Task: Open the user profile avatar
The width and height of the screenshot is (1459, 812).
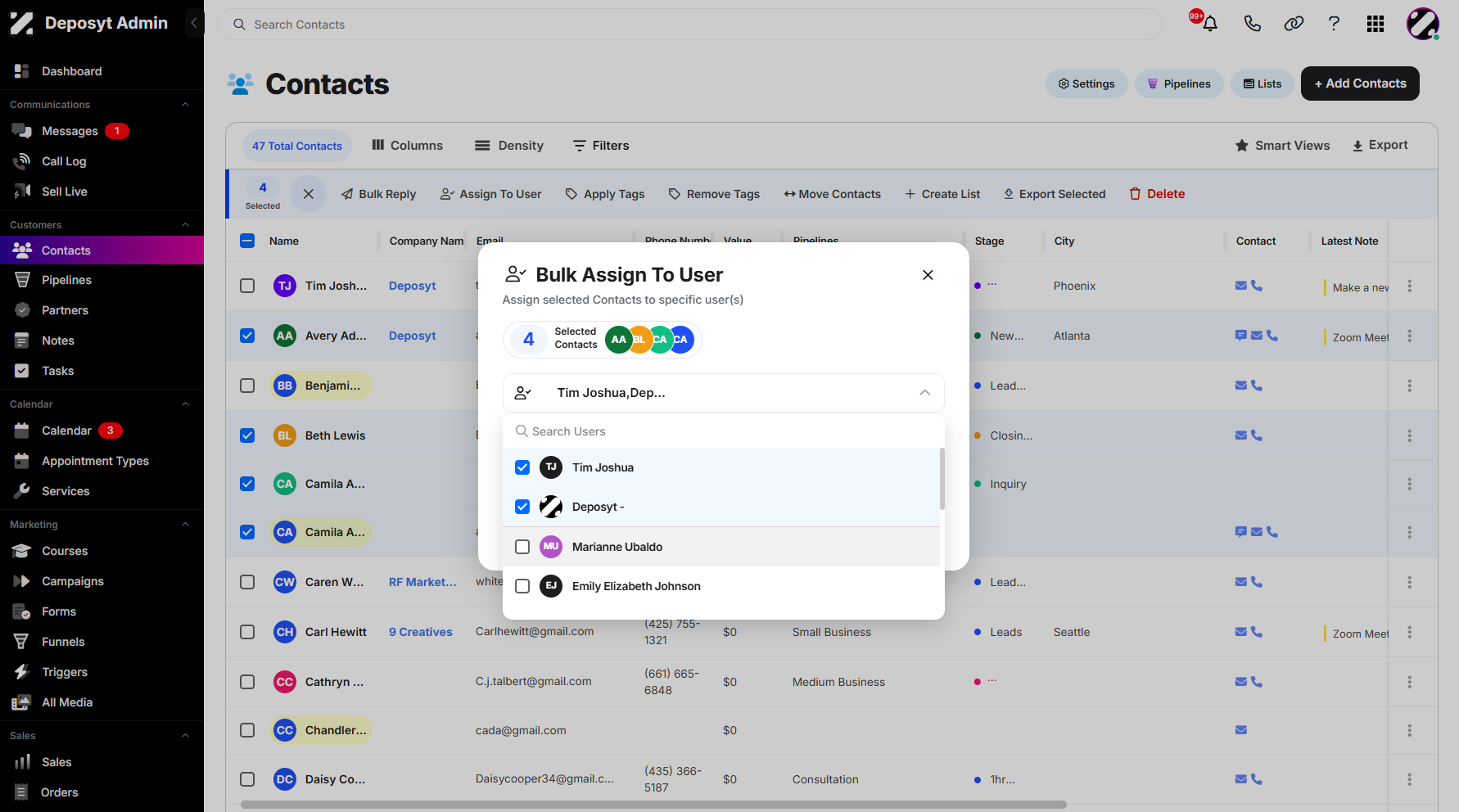Action: 1423,24
